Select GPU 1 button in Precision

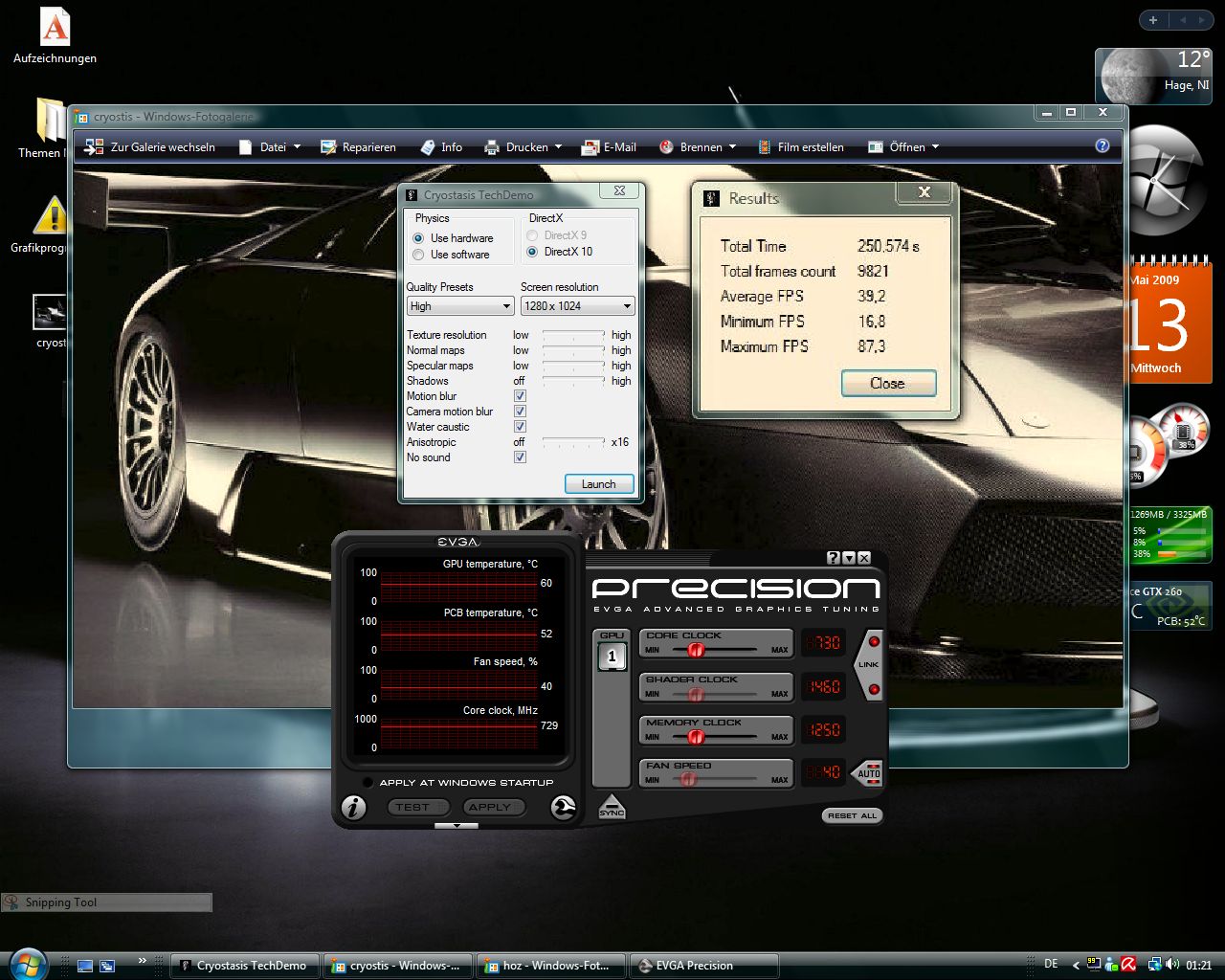[x=612, y=657]
